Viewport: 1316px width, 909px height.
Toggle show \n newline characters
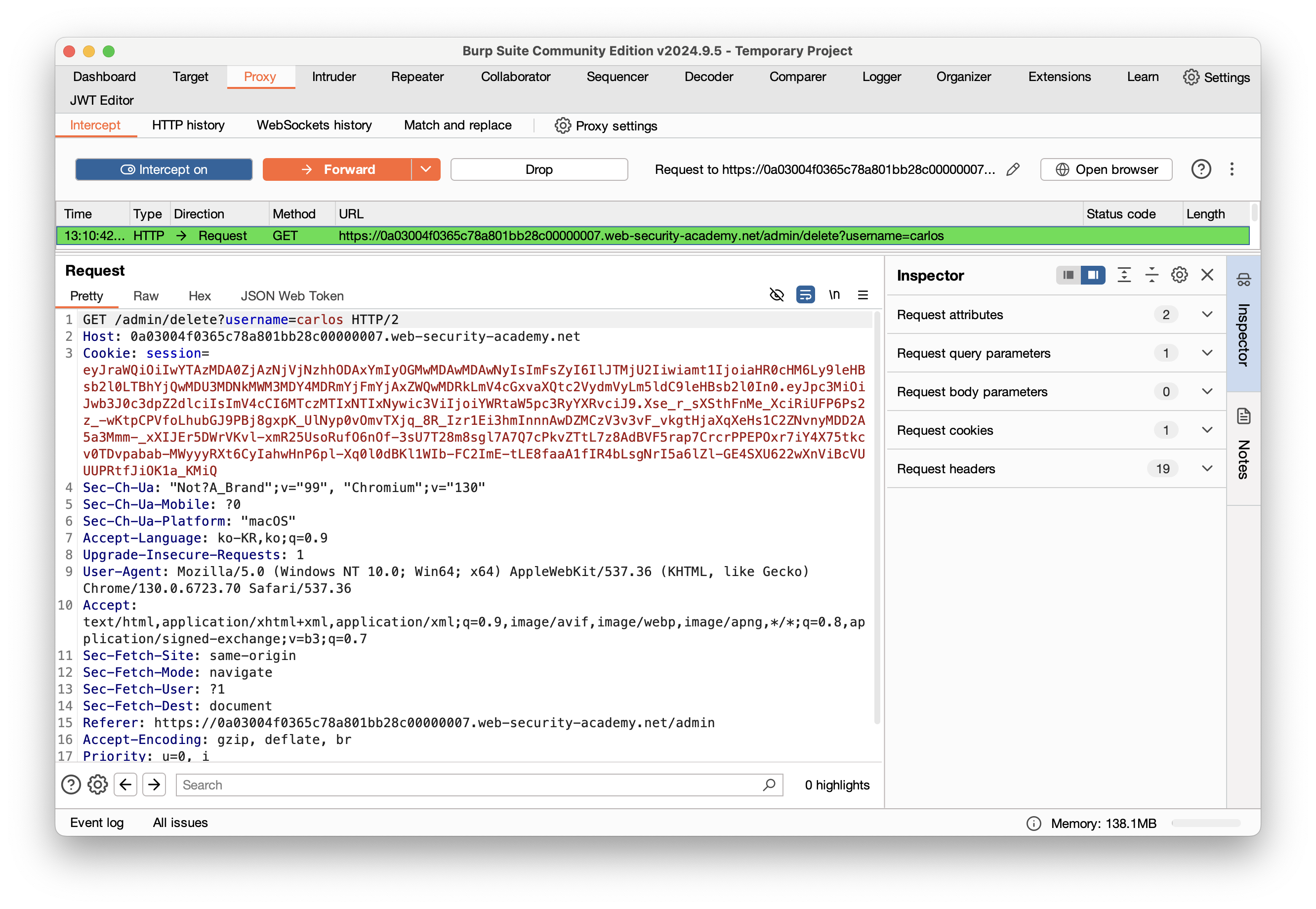tap(834, 295)
